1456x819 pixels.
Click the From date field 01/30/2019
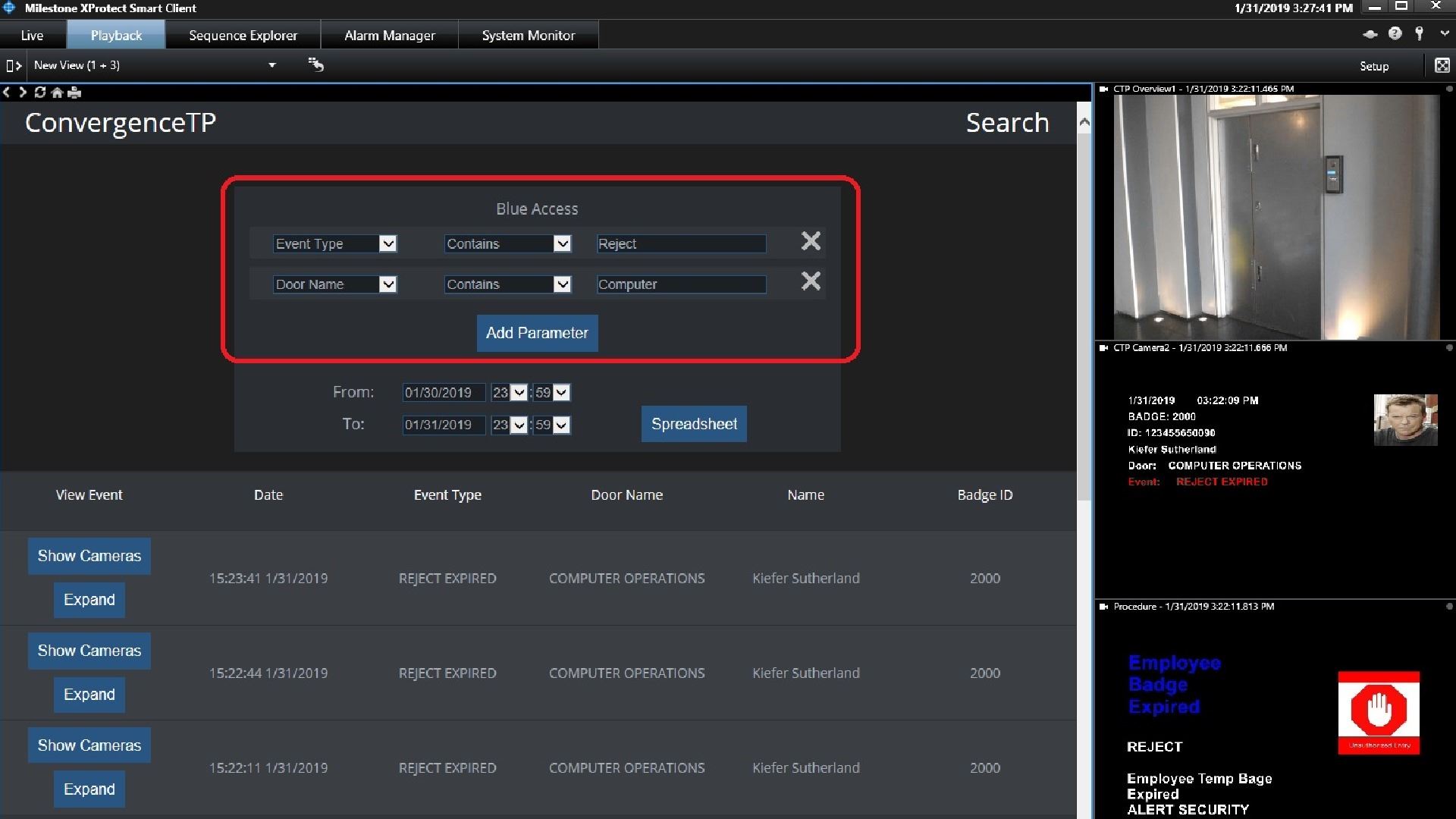tap(444, 393)
